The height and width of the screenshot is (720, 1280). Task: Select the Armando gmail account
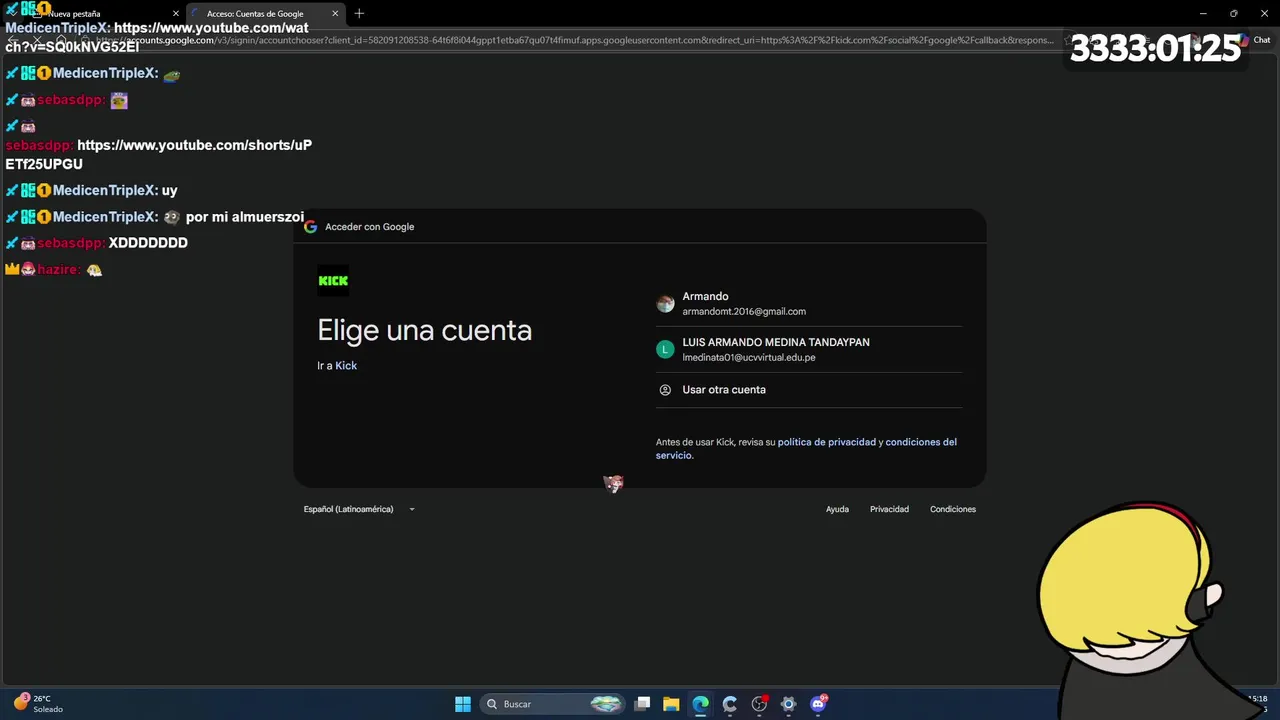point(808,304)
